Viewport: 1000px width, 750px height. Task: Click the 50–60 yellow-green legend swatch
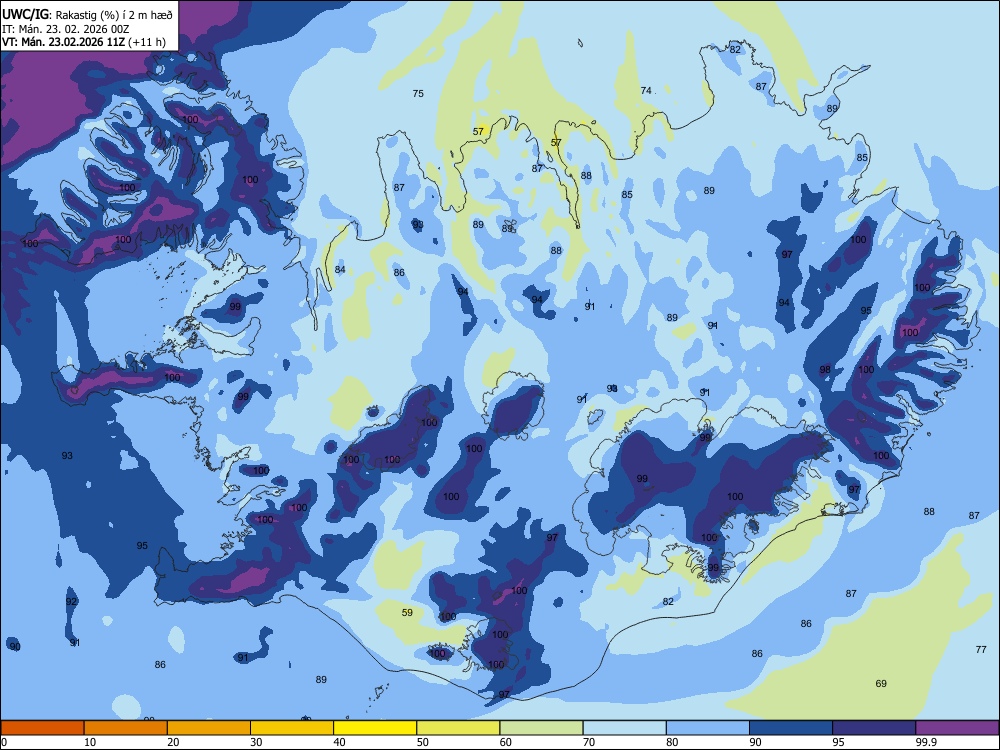tap(458, 728)
